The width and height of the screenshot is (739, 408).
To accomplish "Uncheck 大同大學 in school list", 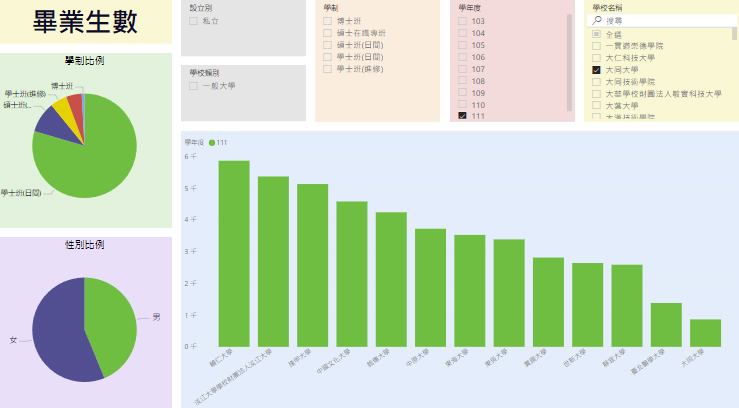I will tap(596, 70).
